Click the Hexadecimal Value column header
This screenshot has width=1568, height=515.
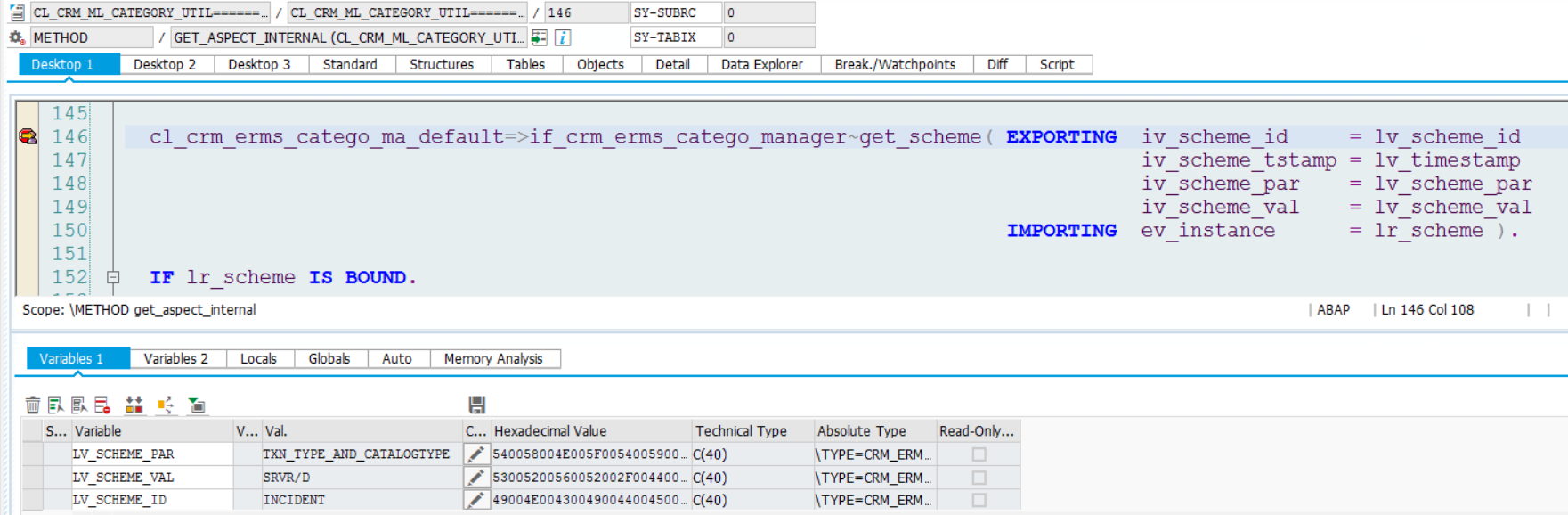591,431
